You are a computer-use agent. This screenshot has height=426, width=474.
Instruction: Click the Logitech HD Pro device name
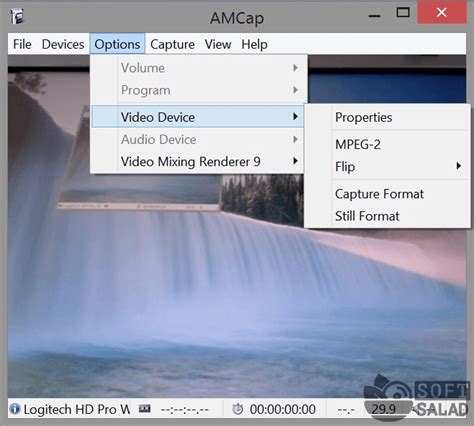pos(77,409)
